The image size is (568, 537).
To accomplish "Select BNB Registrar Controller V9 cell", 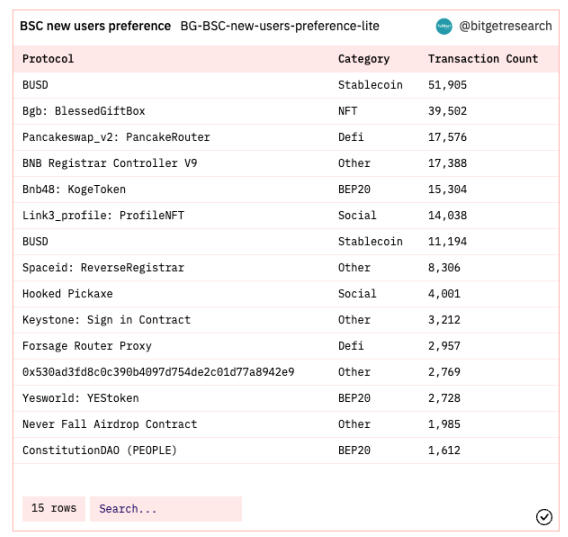I will (x=109, y=163).
